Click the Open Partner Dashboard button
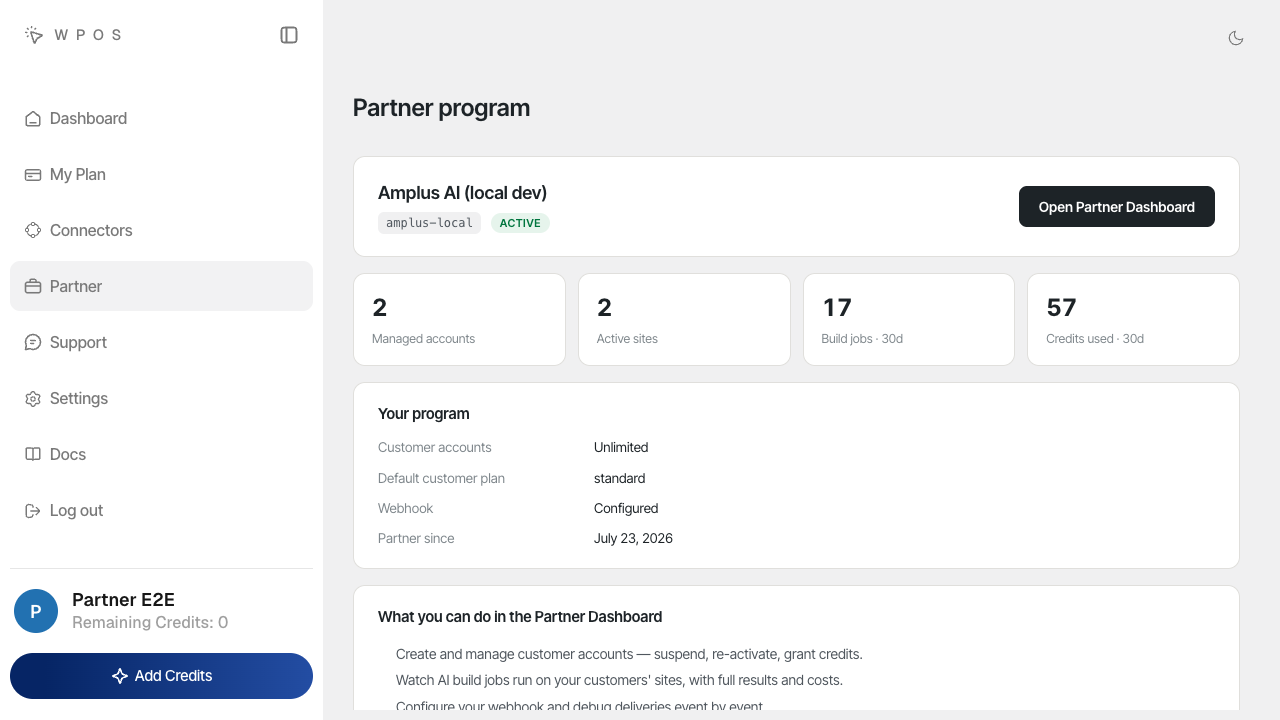Screen dimensions: 1280x720 tap(1116, 207)
